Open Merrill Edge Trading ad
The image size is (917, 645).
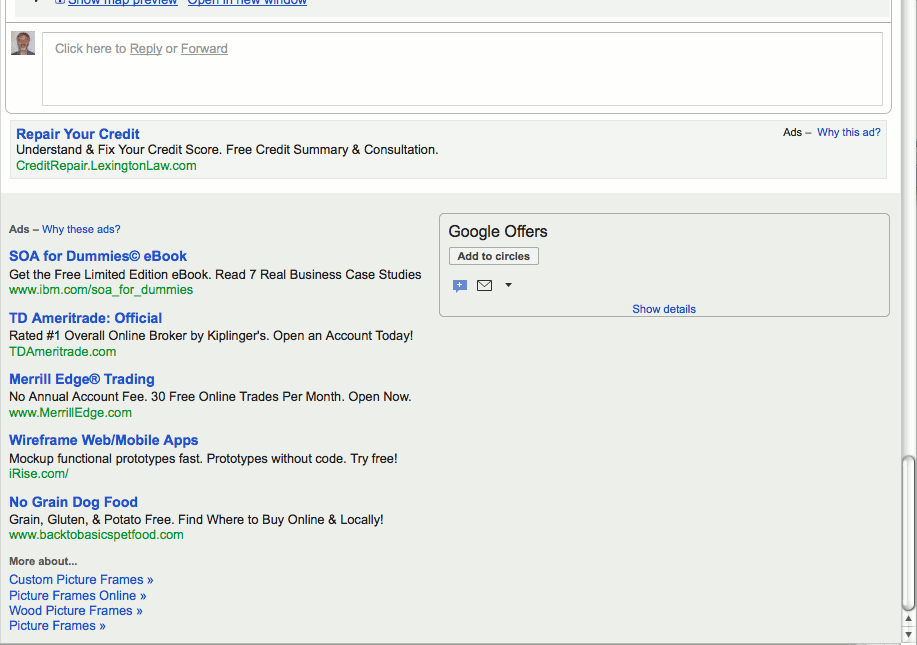[x=82, y=379]
